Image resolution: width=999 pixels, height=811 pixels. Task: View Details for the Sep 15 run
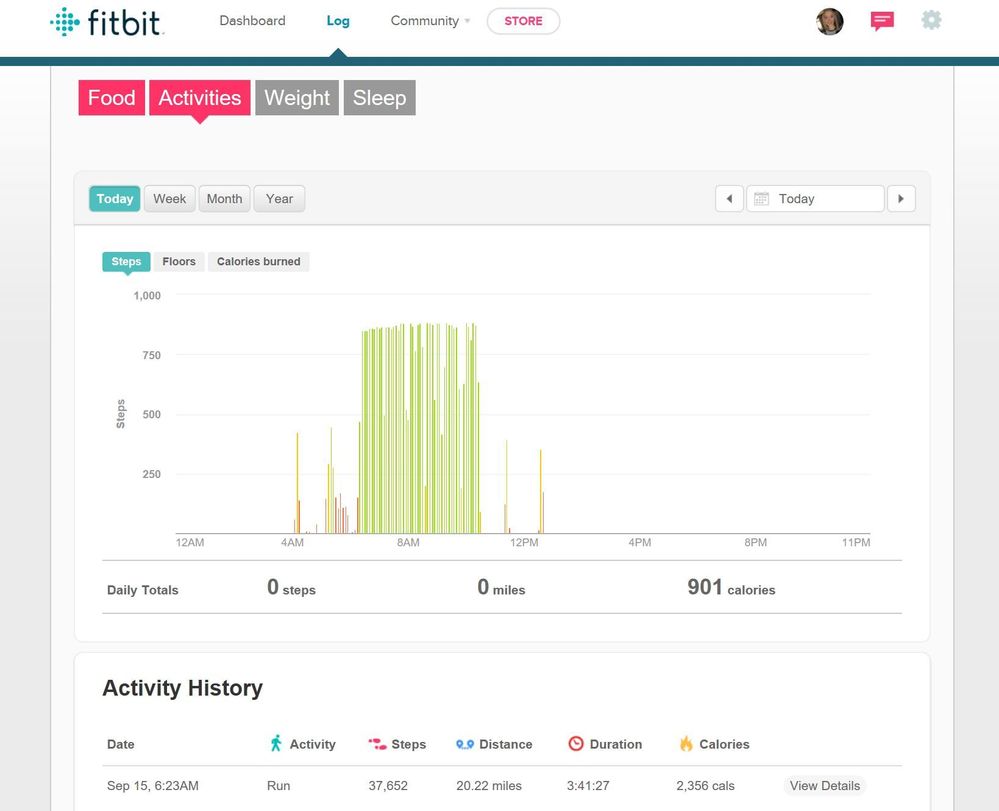824,786
